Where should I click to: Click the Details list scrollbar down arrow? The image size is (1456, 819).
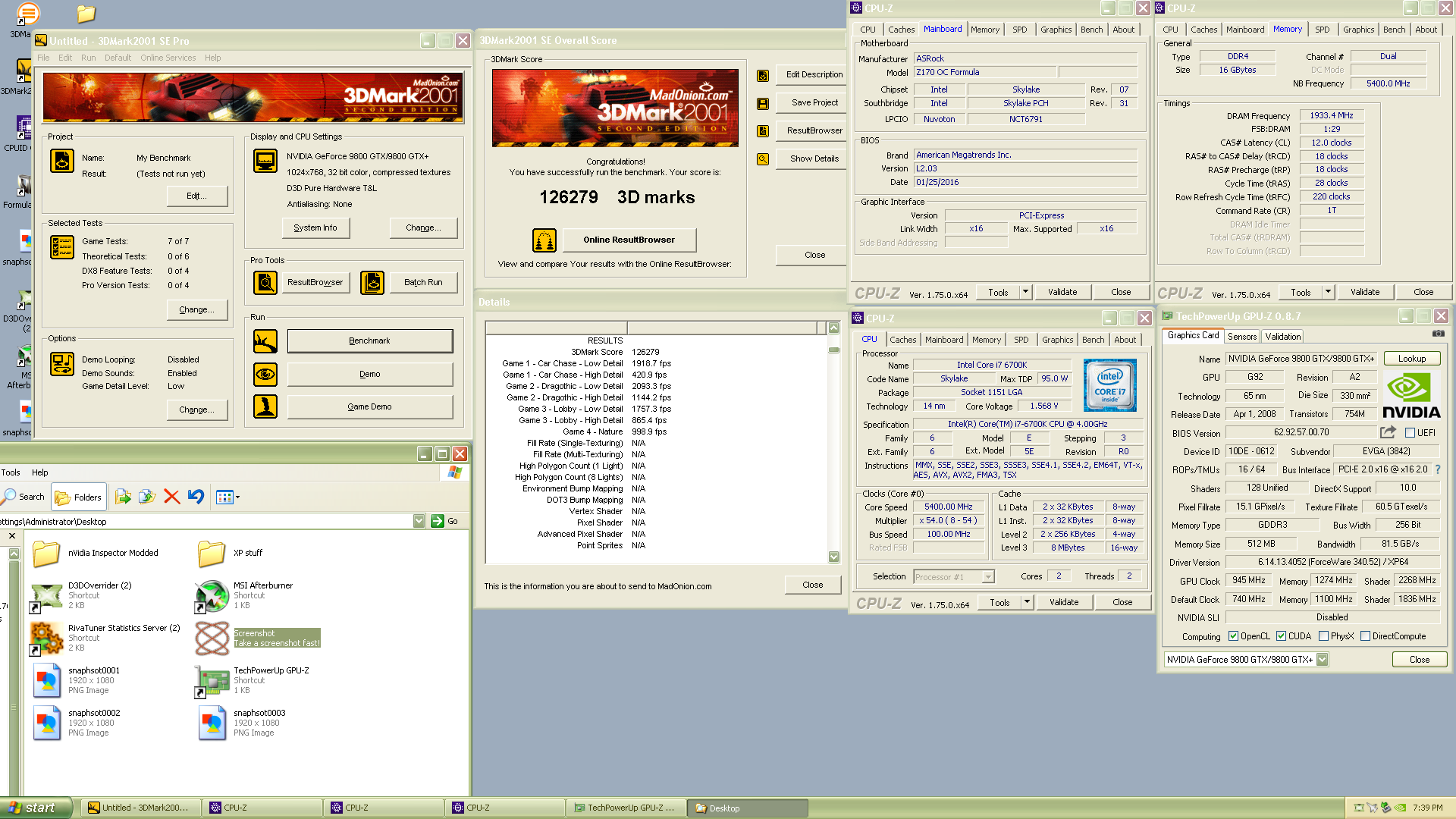pos(833,557)
